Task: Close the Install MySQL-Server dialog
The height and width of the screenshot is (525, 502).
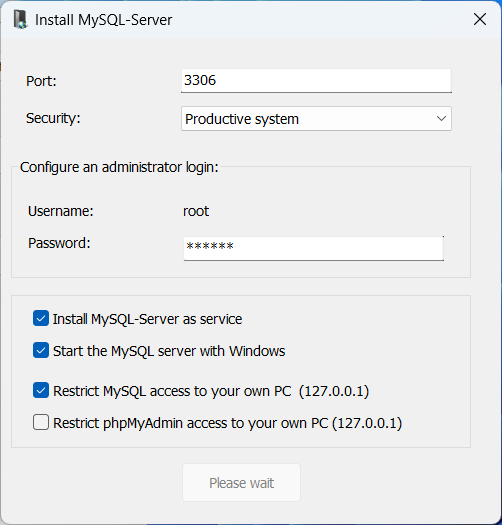Action: pyautogui.click(x=480, y=19)
